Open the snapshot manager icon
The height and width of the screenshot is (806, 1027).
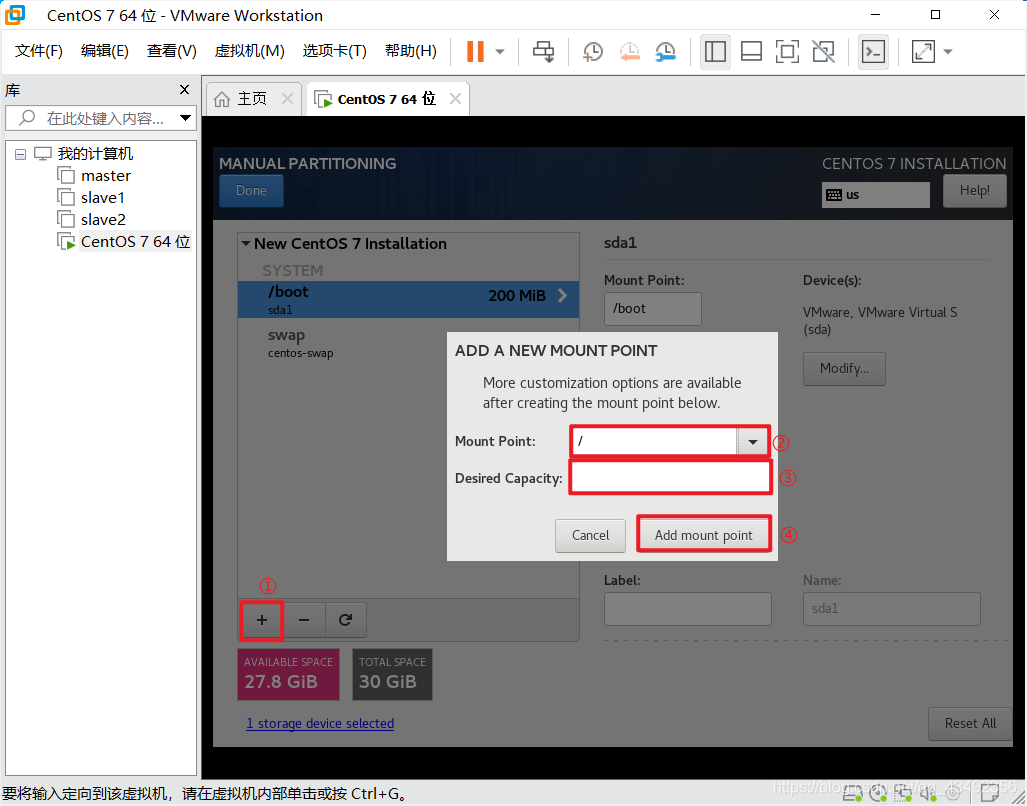click(665, 51)
